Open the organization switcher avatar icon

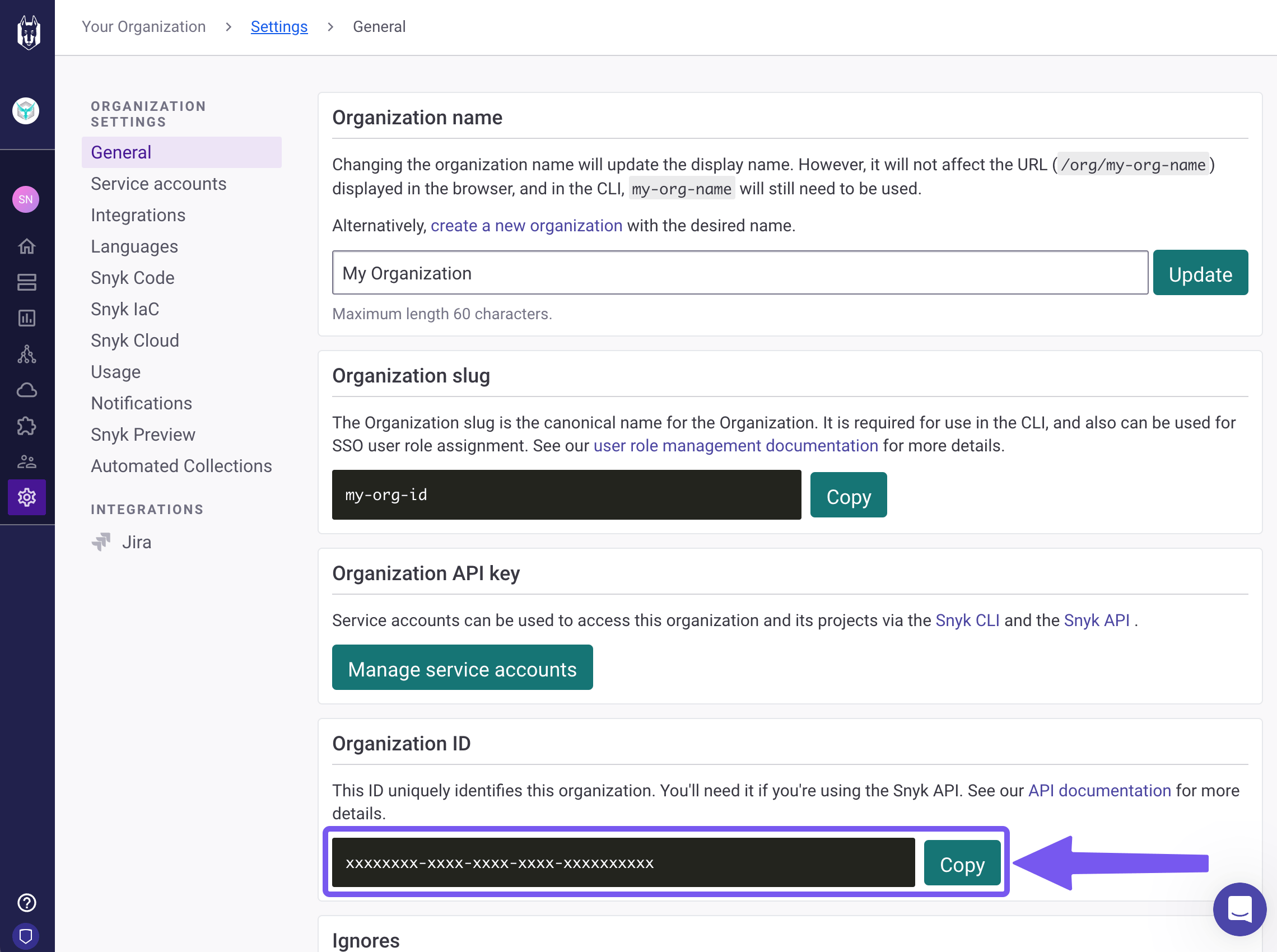point(26,111)
